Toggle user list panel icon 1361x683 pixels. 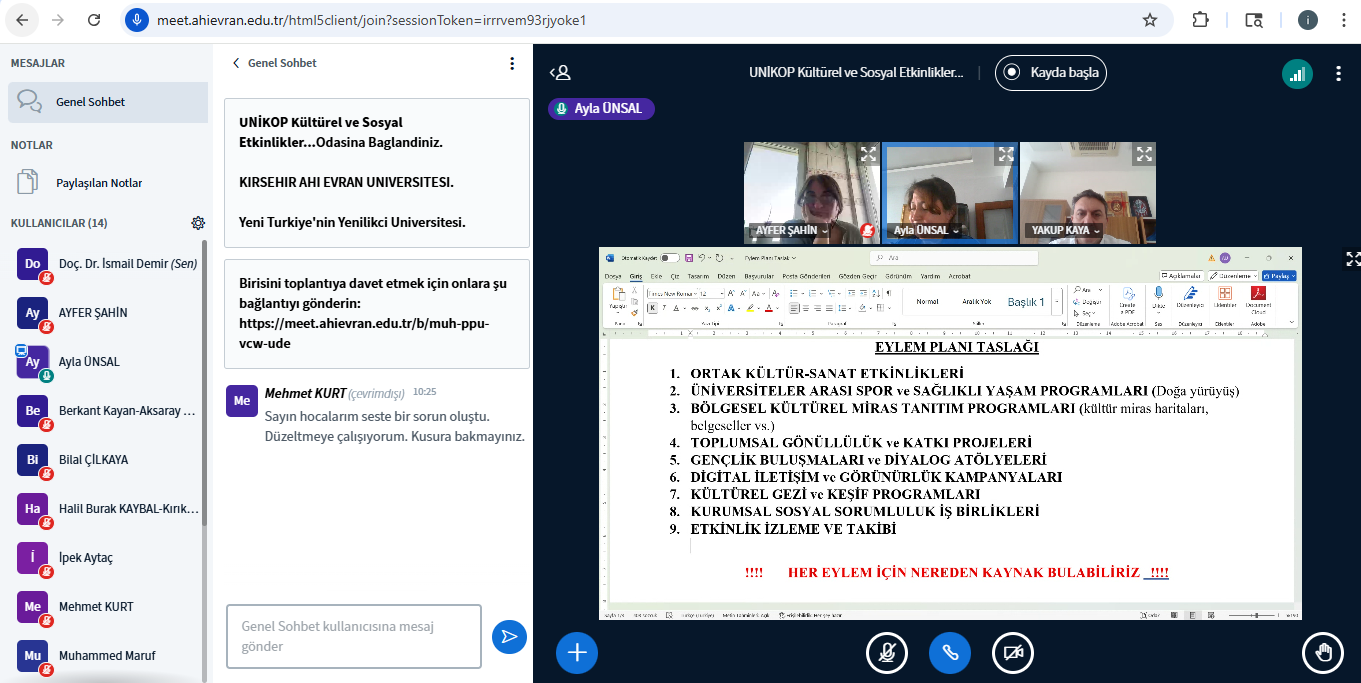coord(561,73)
